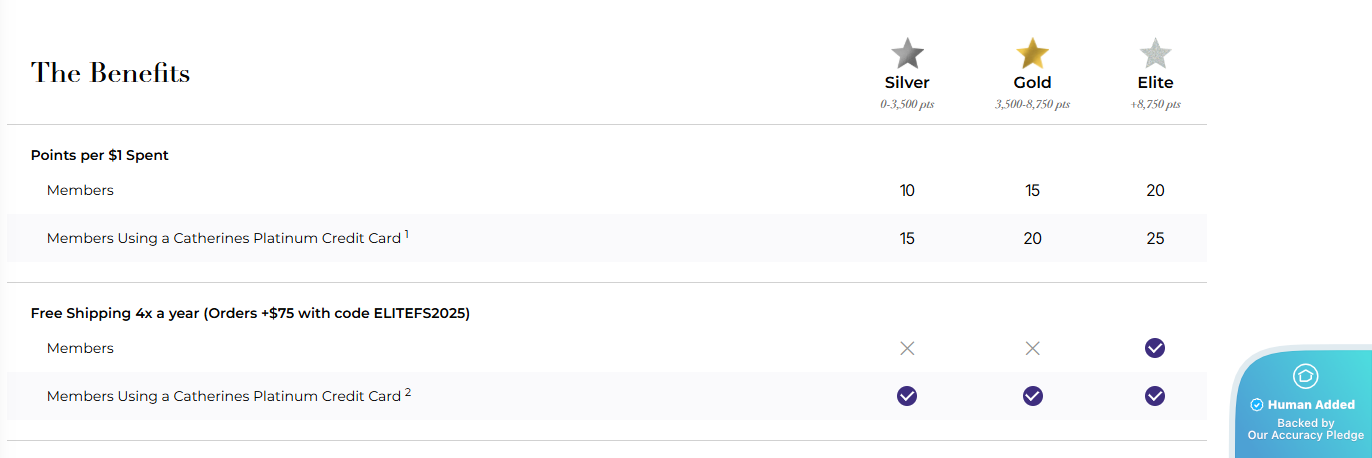Screen dimensions: 1372x458
Task: Click Elite credit card free shipping checkmark
Action: click(1155, 396)
